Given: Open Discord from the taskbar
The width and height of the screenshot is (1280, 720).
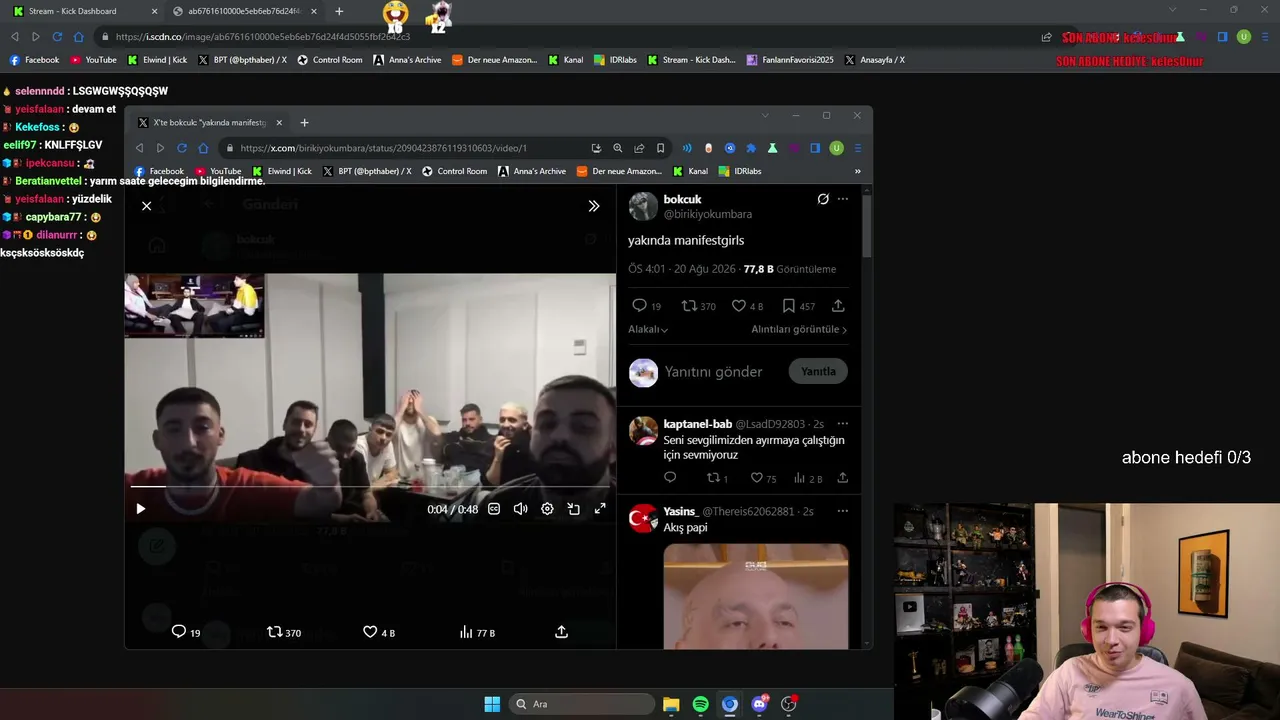Looking at the screenshot, I should click(x=760, y=704).
